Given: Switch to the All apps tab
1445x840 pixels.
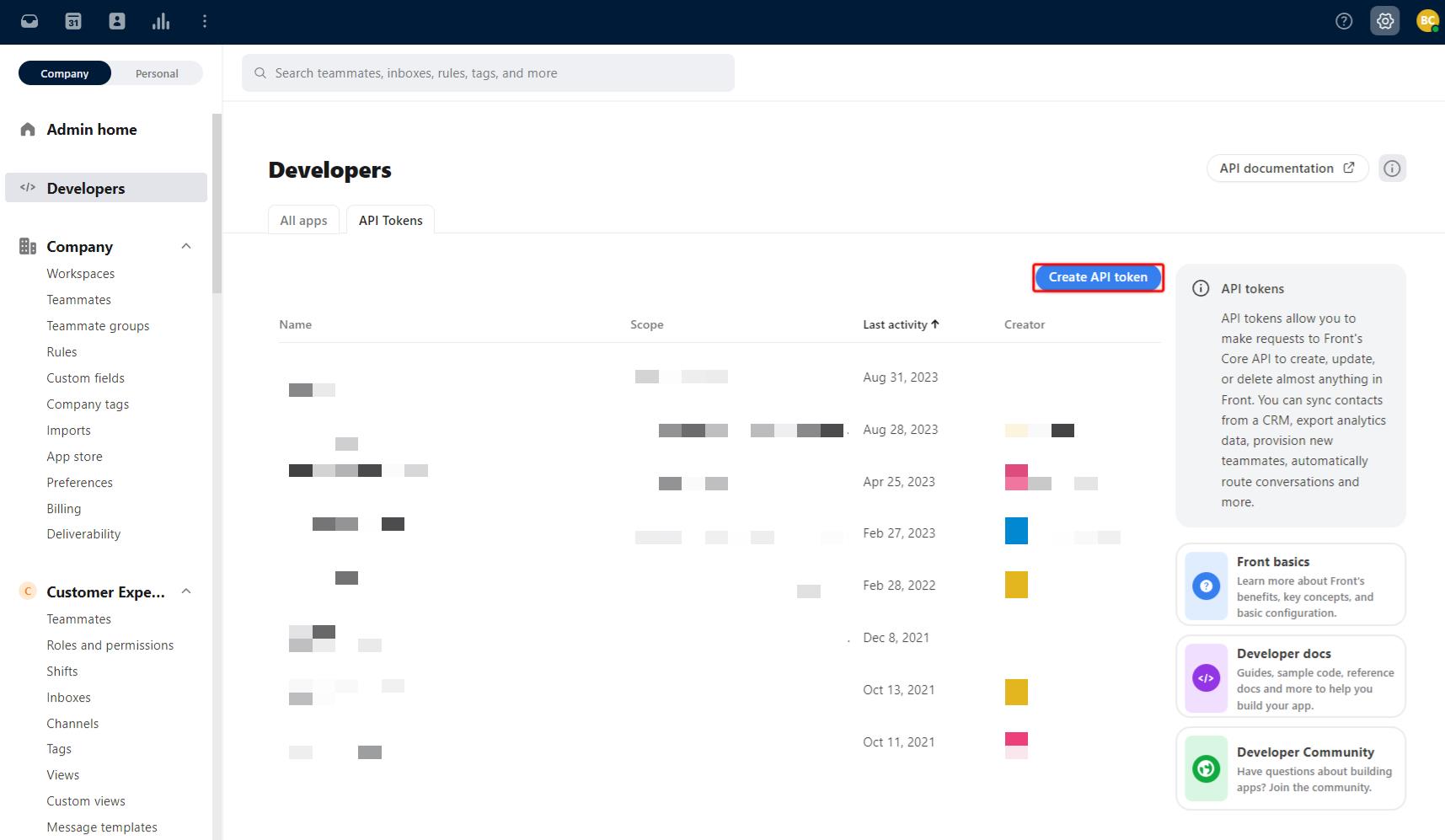Looking at the screenshot, I should 303,220.
